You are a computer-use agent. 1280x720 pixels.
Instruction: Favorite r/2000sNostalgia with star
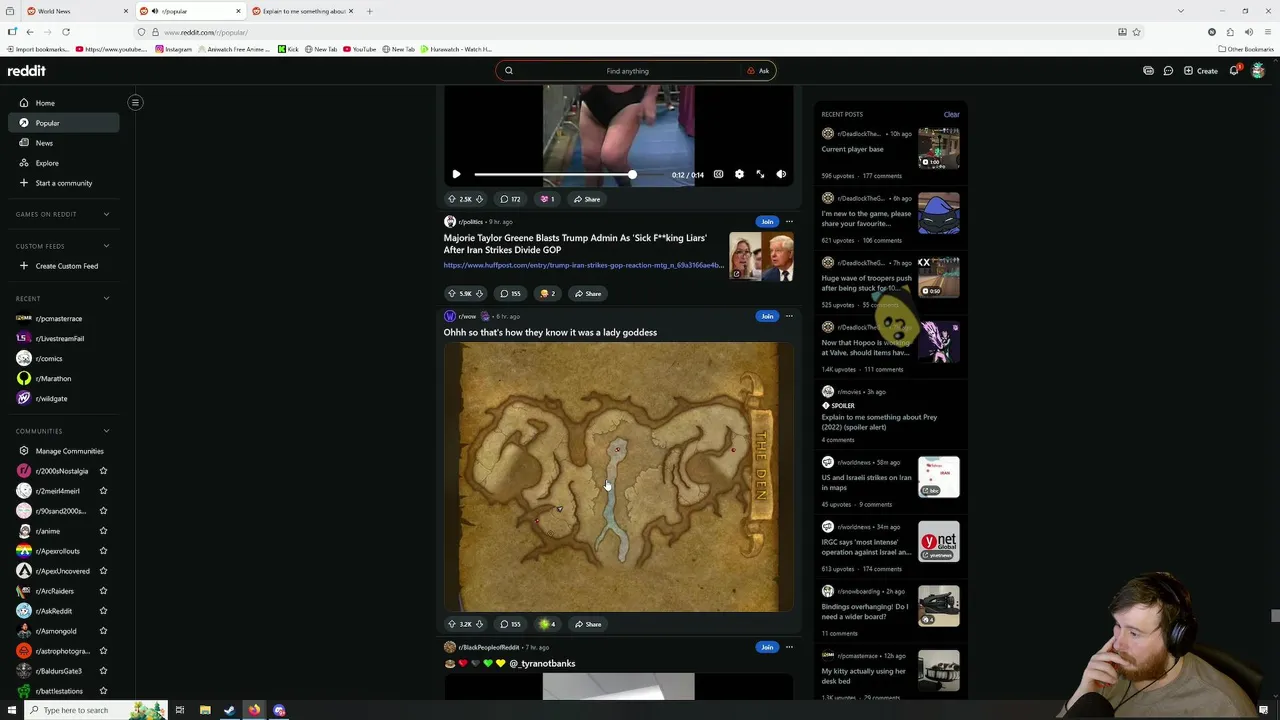(103, 471)
